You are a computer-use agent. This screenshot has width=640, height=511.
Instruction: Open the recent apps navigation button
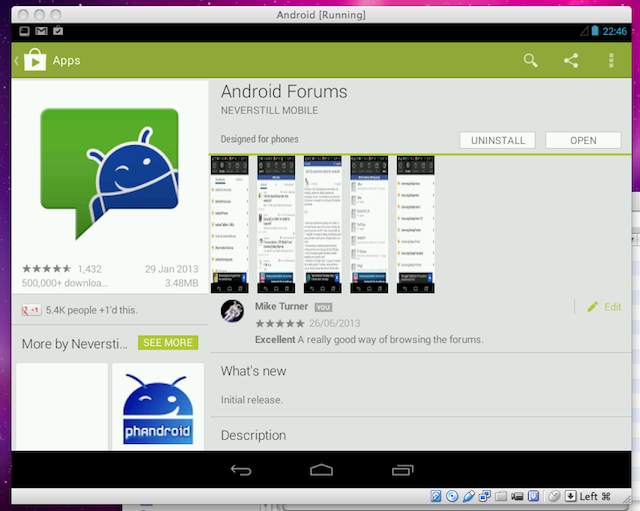coord(402,469)
